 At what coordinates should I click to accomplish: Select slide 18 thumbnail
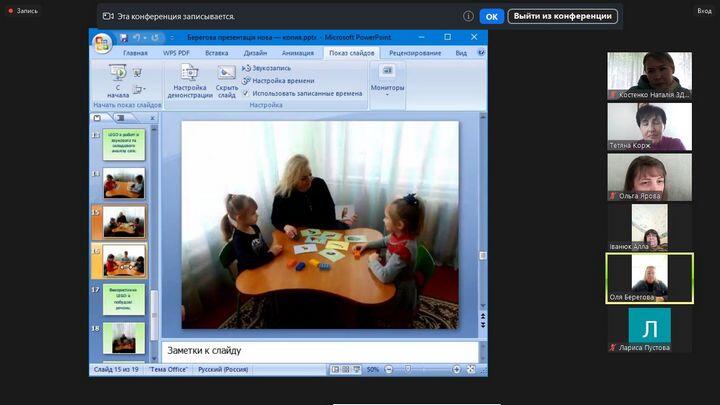(124, 338)
